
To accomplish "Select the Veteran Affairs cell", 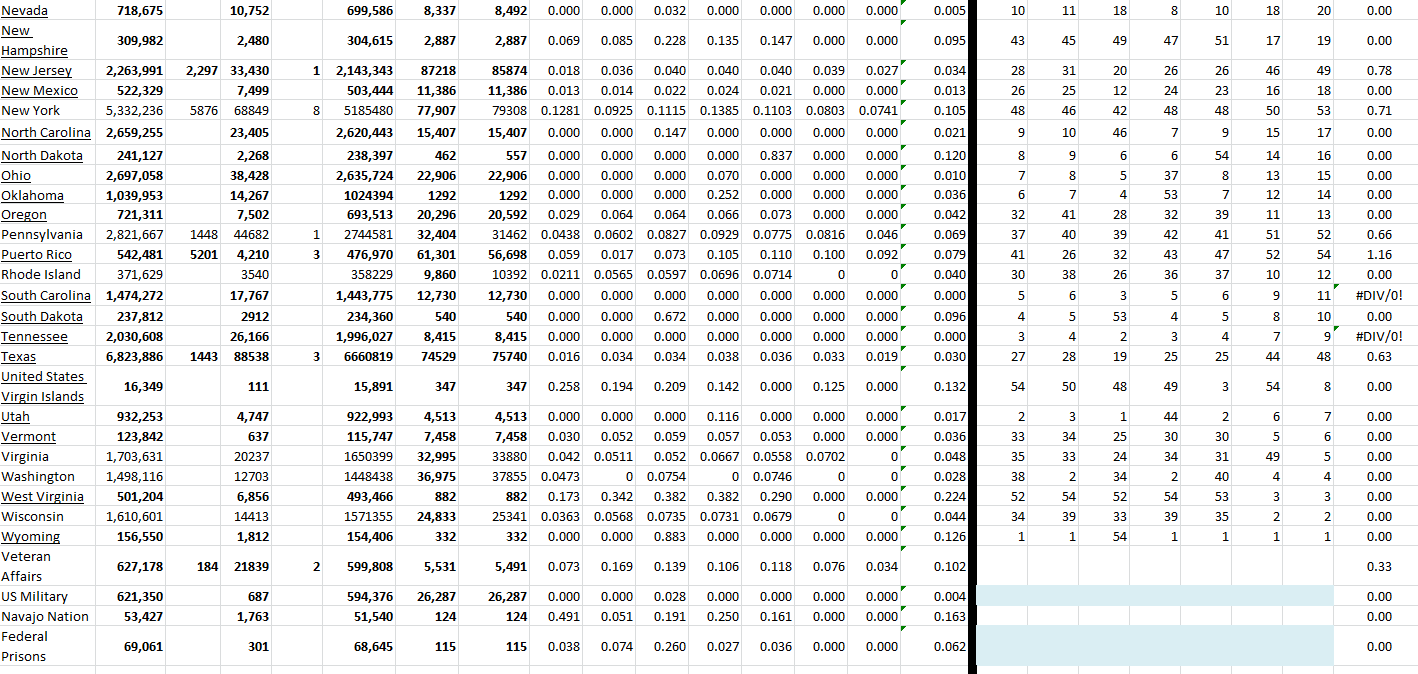I will pyautogui.click(x=27, y=566).
